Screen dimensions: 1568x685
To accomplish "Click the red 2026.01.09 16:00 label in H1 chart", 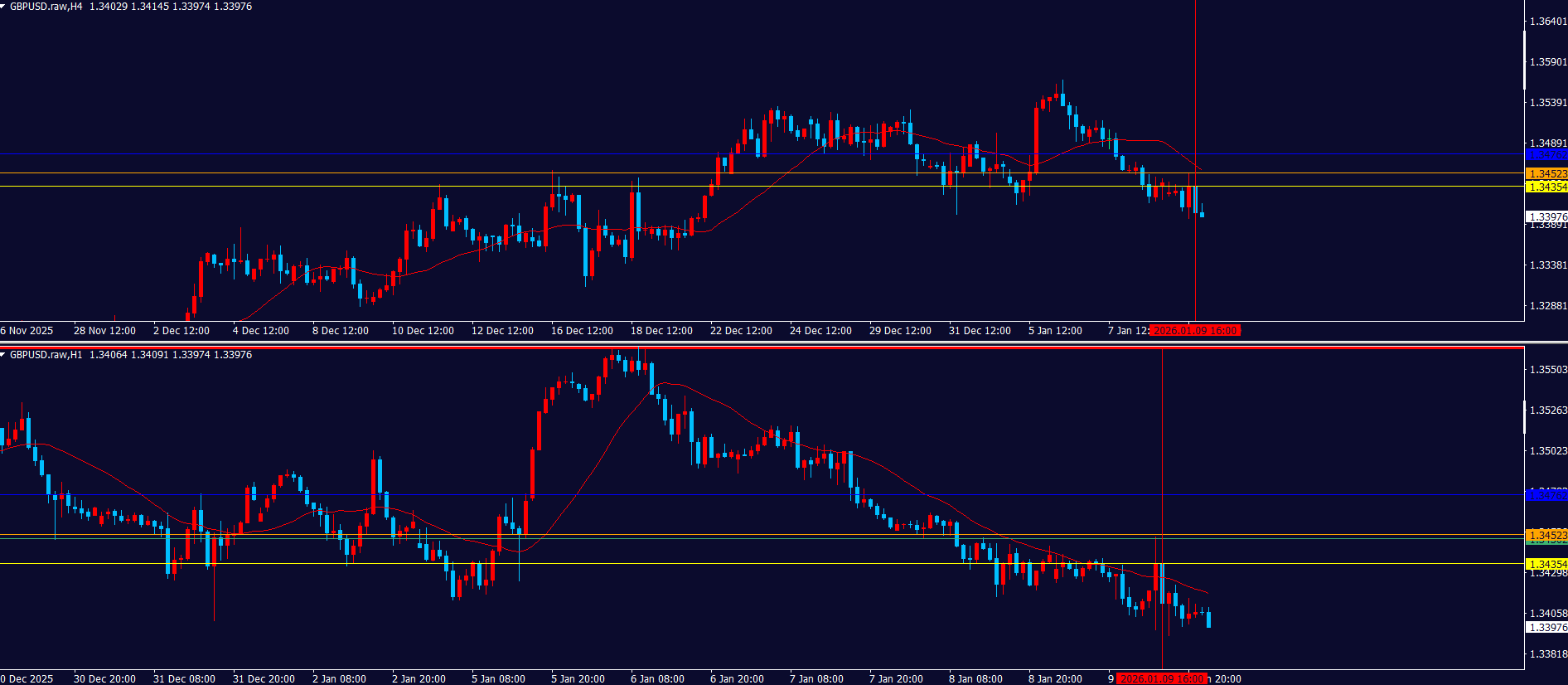I will pyautogui.click(x=1162, y=679).
